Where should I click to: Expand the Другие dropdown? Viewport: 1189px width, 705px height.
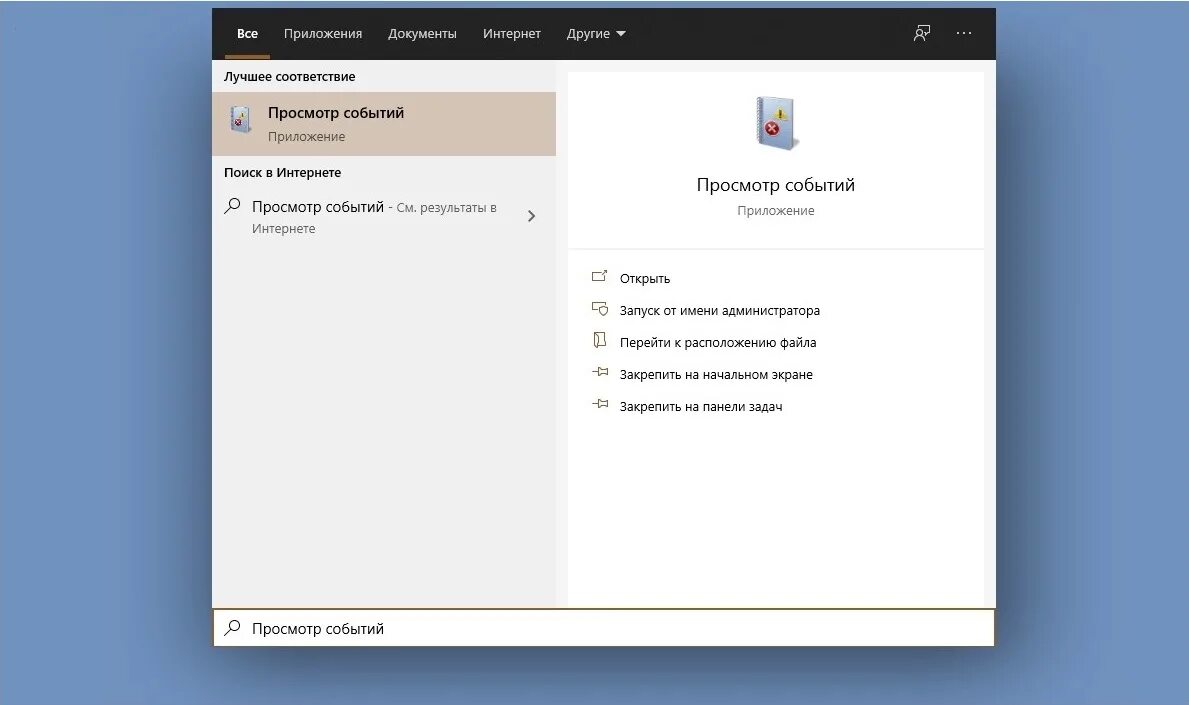click(x=596, y=33)
